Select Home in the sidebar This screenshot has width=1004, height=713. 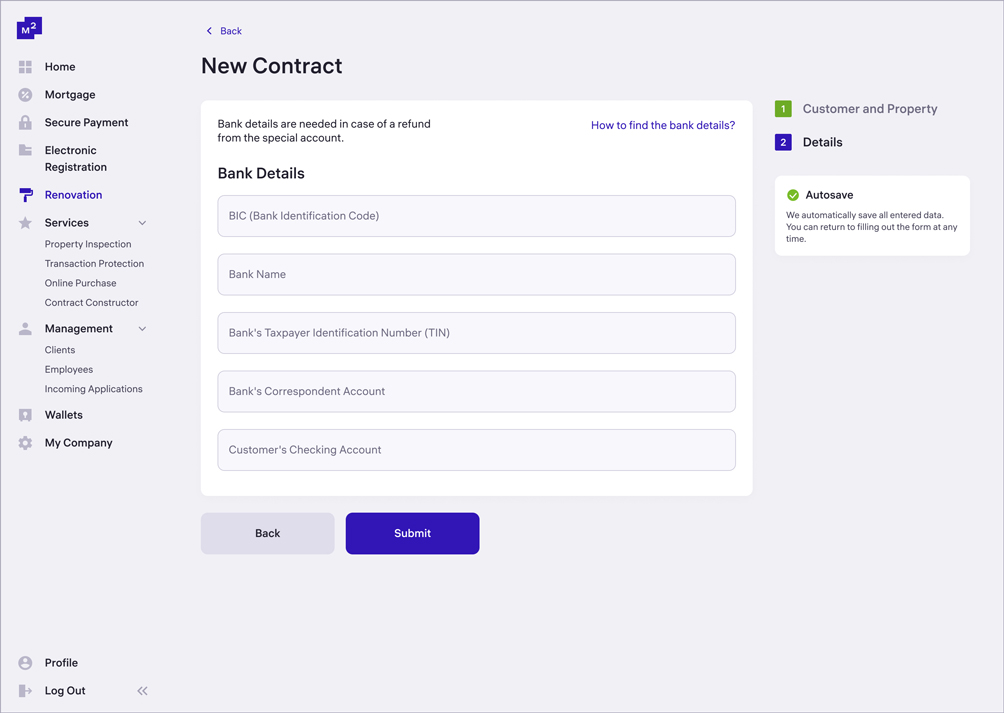click(24, 66)
